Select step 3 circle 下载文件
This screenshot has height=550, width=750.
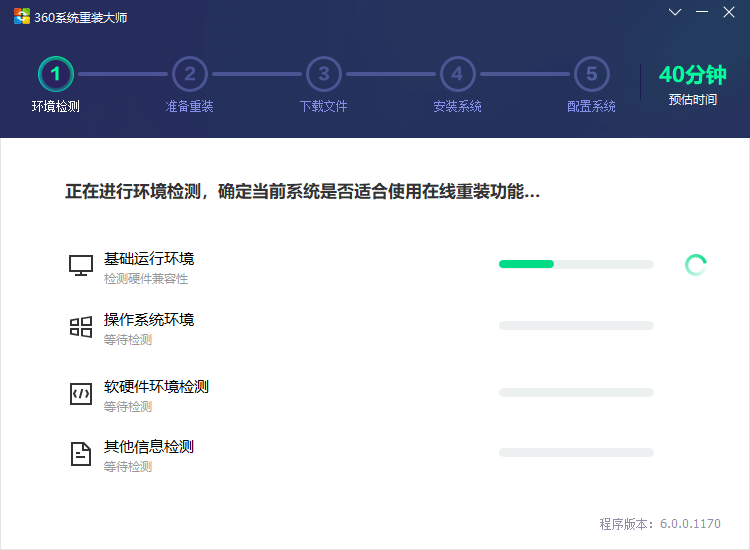[x=324, y=74]
